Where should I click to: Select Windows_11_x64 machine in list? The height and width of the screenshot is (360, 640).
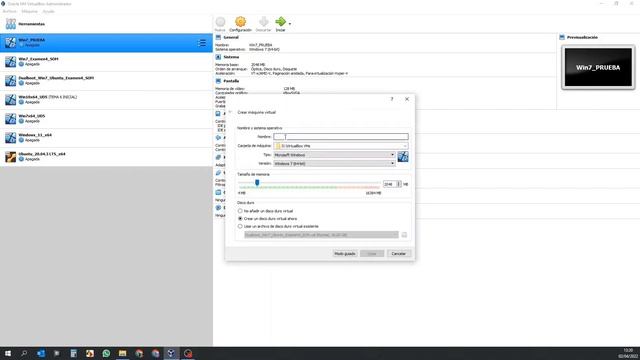[106, 138]
